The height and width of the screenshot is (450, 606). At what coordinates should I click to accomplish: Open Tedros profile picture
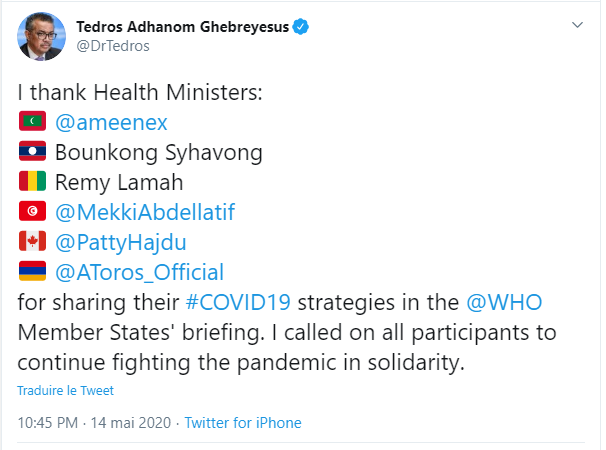pos(37,37)
